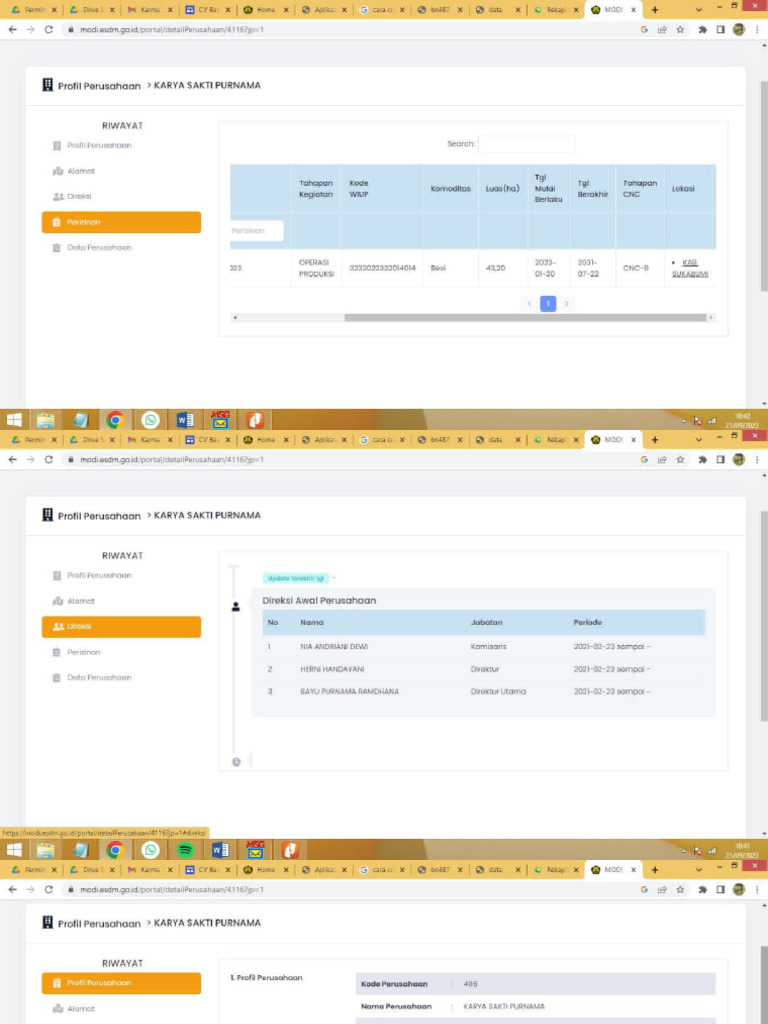
Task: Bookmark the page via star in Perizinan table browser
Action: tap(680, 29)
